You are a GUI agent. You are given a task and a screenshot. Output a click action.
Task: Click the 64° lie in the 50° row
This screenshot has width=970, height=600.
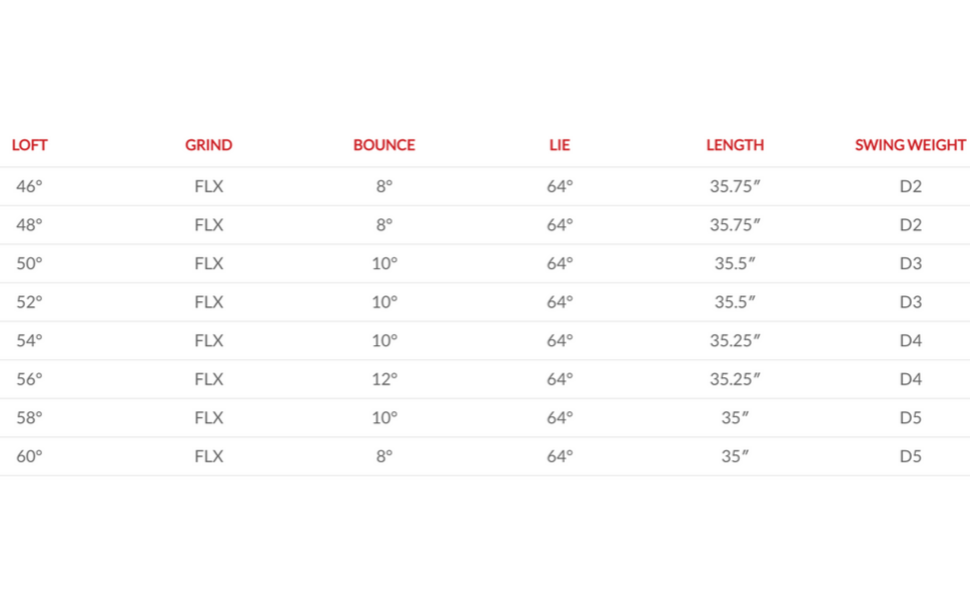(x=560, y=264)
